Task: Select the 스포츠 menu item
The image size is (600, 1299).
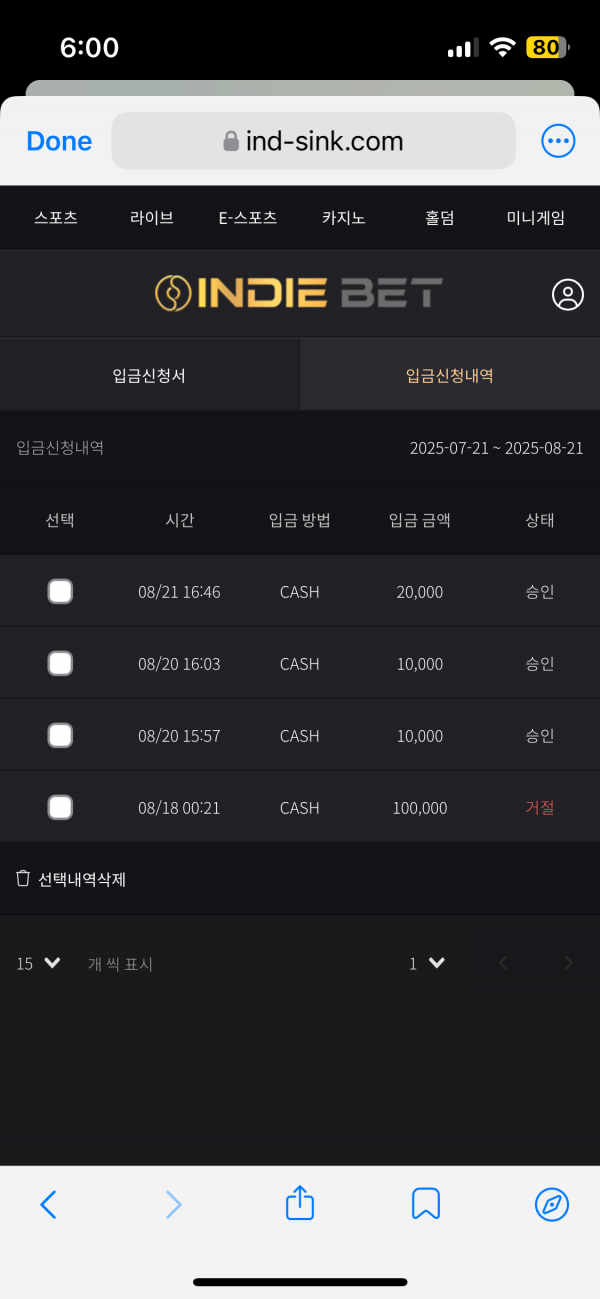Action: [56, 217]
